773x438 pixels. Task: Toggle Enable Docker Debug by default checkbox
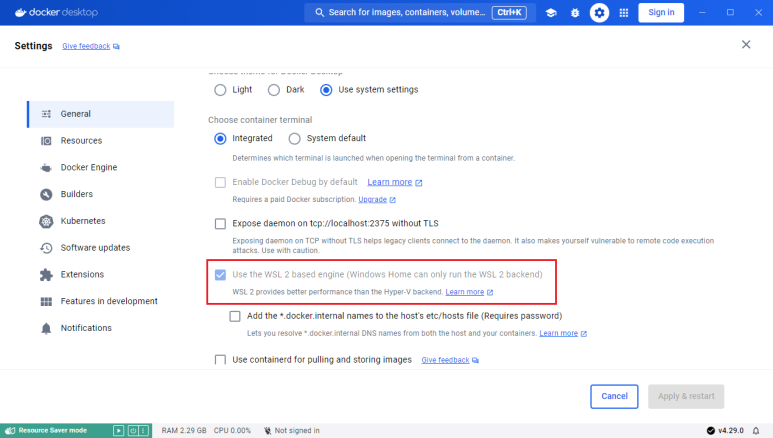click(x=220, y=182)
